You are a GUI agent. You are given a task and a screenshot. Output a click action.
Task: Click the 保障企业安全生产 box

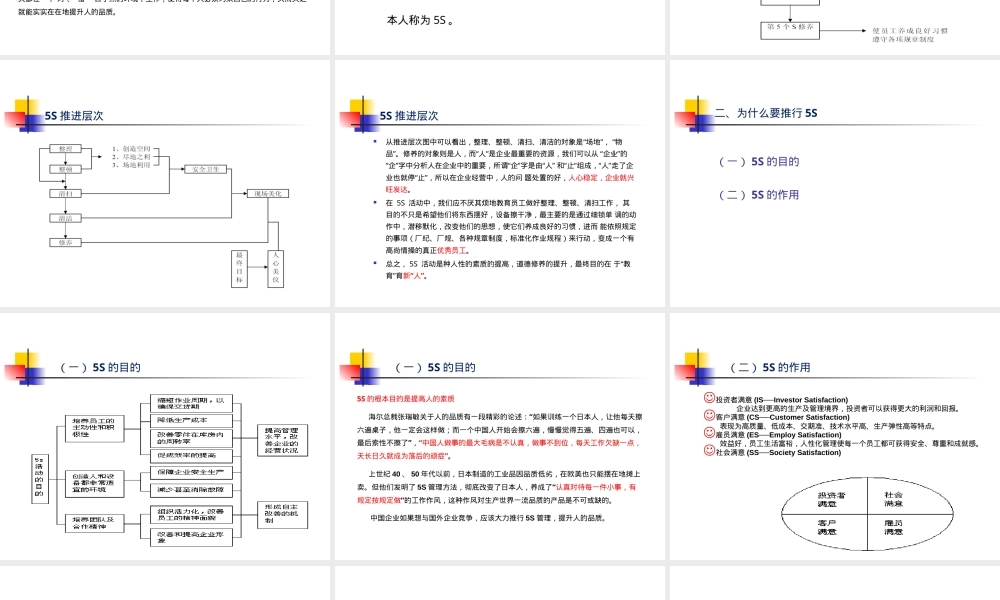coord(191,472)
